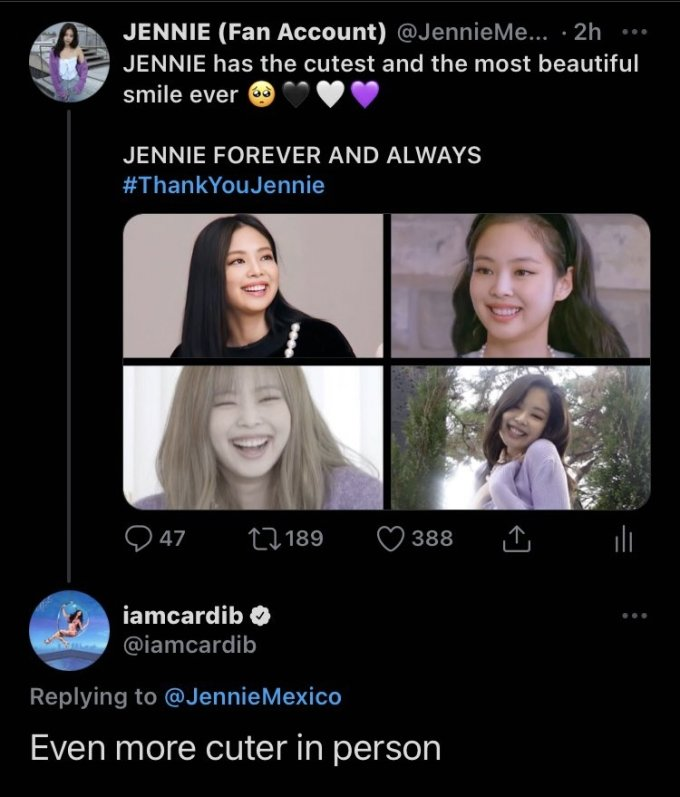Like the tweet with heart icon
This screenshot has width=680, height=797.
tap(390, 538)
